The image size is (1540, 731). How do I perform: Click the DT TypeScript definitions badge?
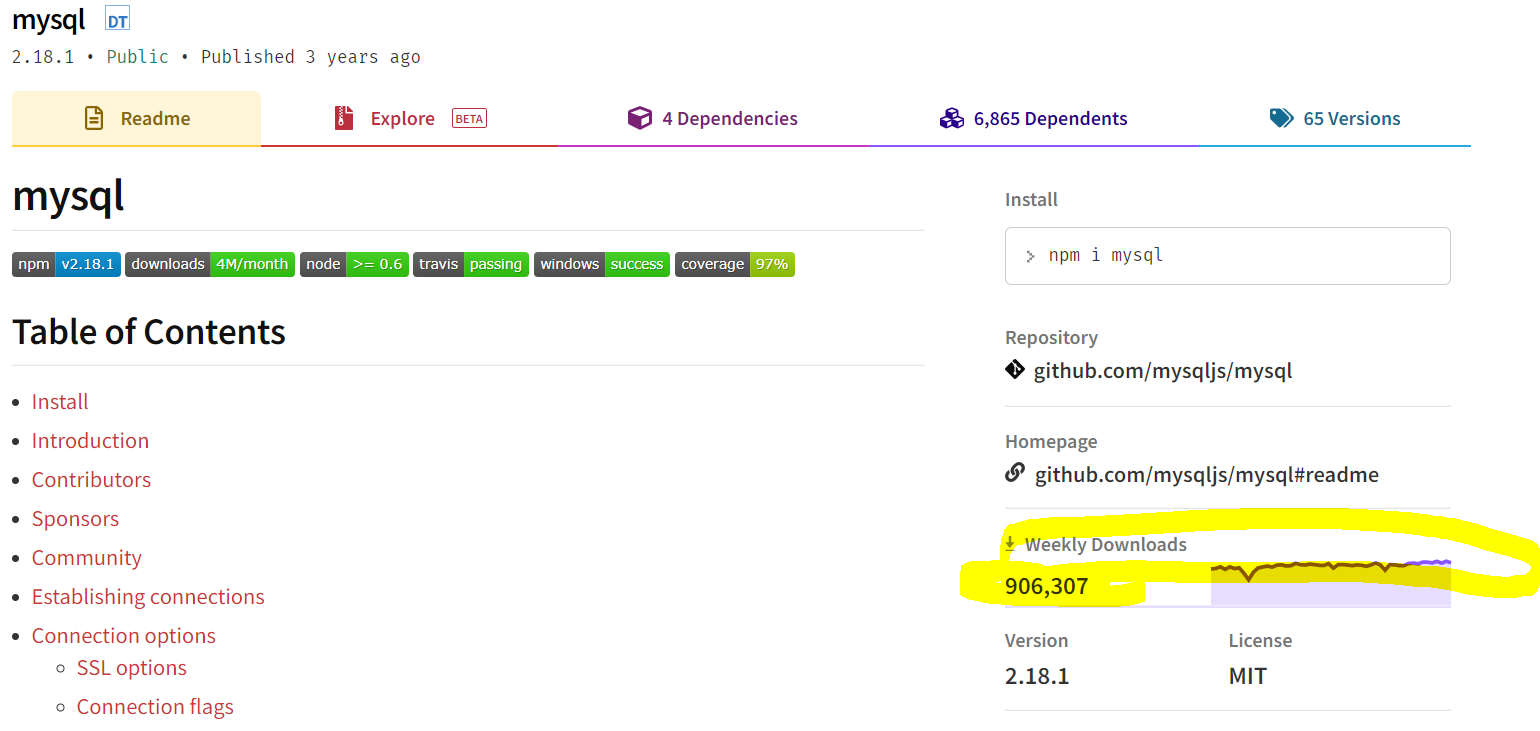[117, 19]
